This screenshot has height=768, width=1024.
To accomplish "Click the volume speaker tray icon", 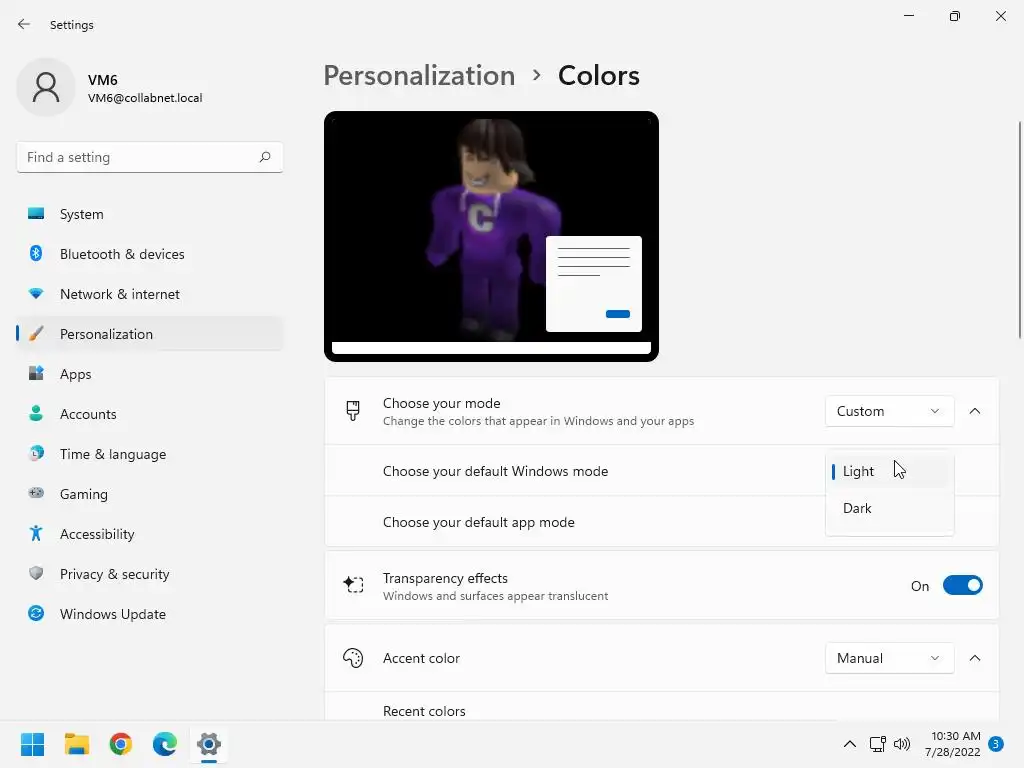I will coord(902,744).
